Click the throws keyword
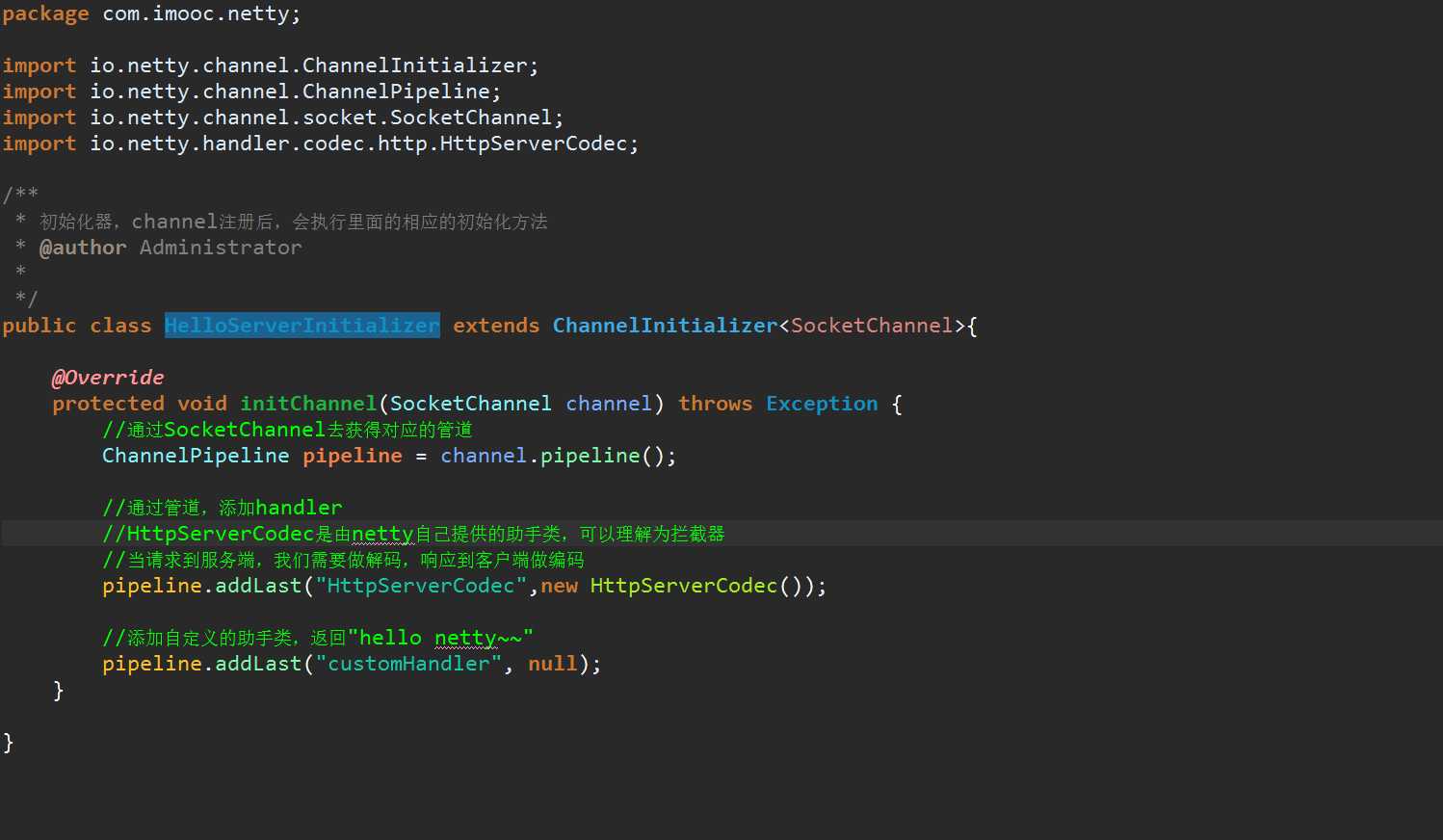Screen dimensions: 1443x840 (x=715, y=404)
